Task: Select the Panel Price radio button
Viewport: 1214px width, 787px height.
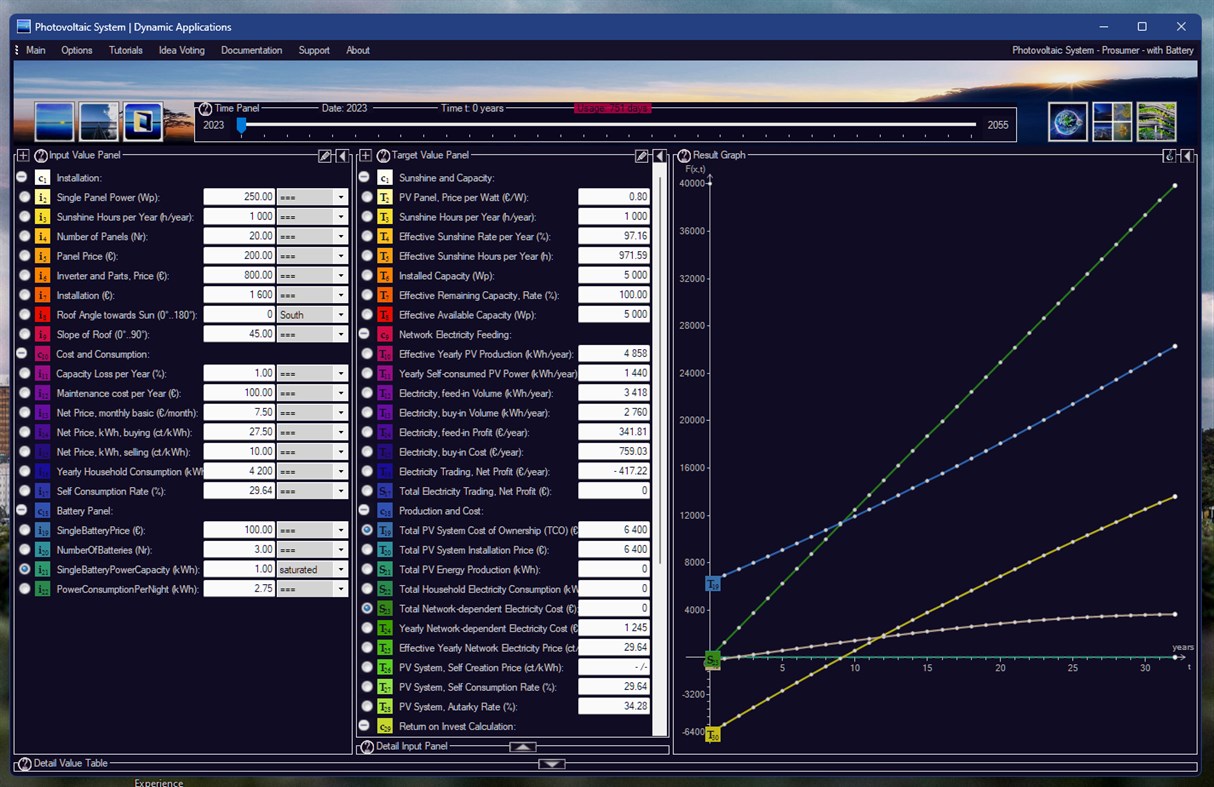Action: (x=24, y=256)
